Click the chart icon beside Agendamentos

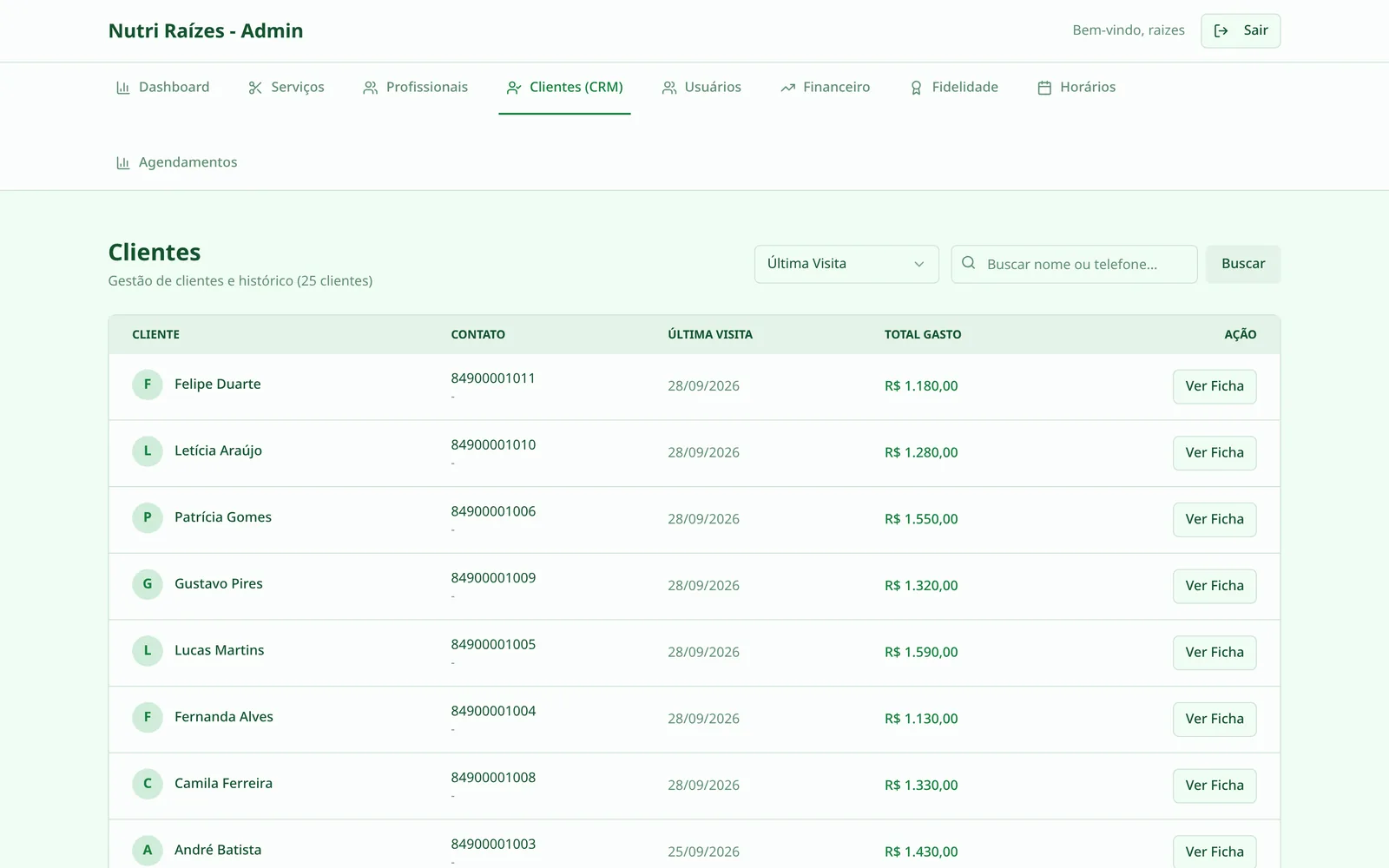tap(122, 162)
